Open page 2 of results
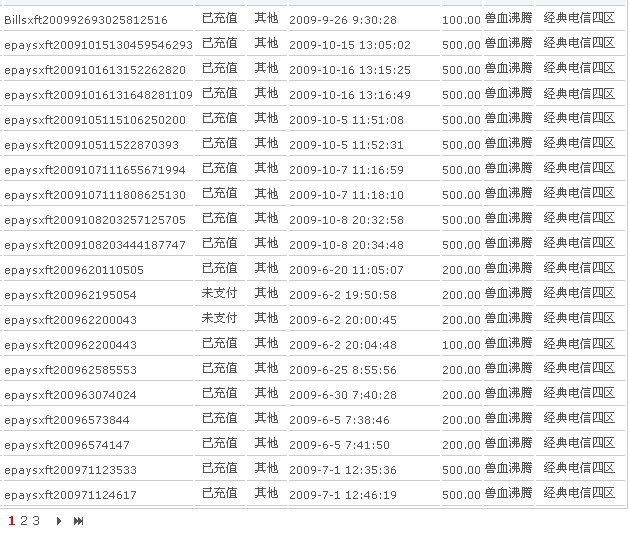Image resolution: width=629 pixels, height=533 pixels. pos(24,521)
